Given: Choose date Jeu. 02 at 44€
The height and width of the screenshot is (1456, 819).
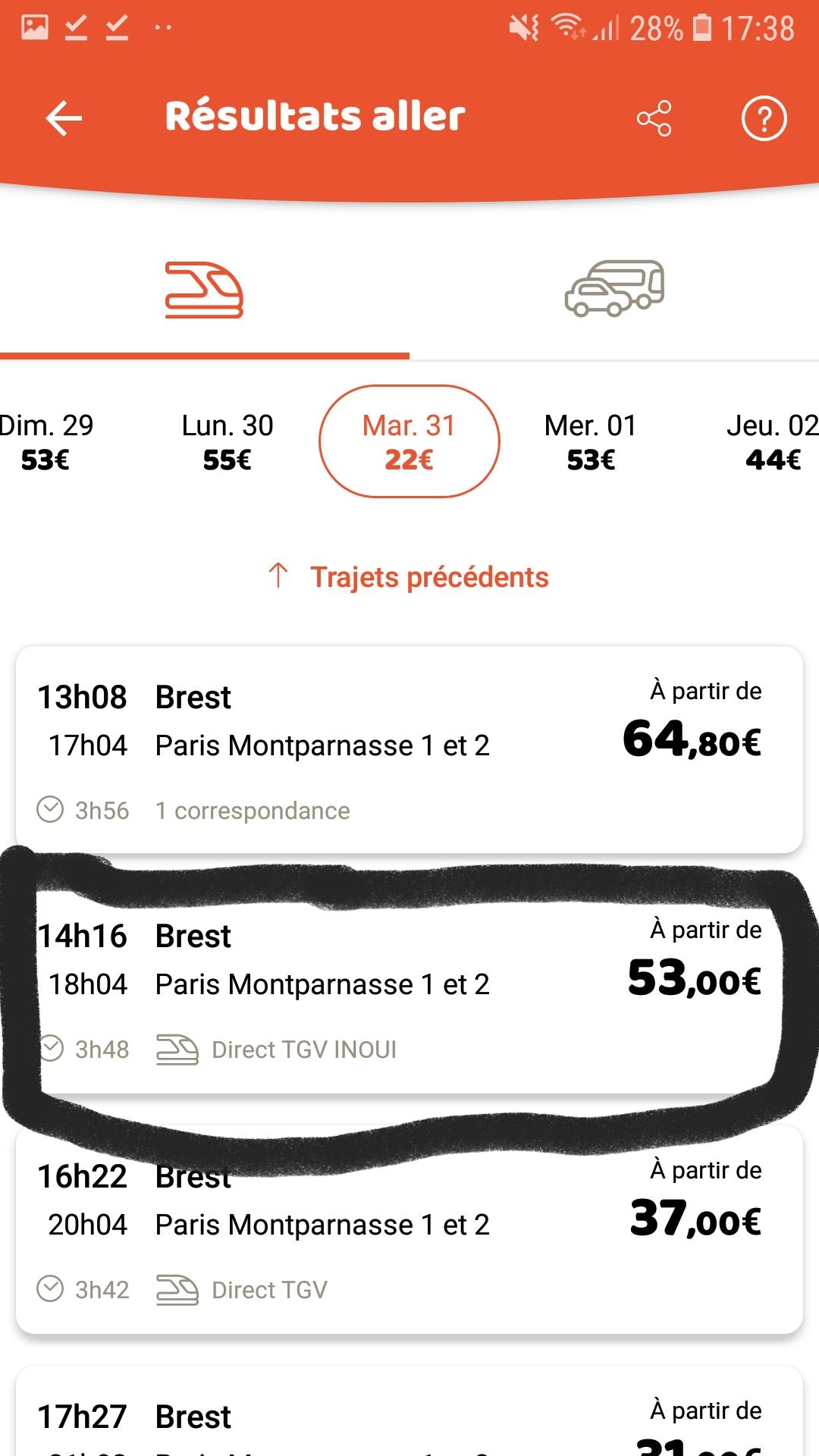Looking at the screenshot, I should [772, 442].
